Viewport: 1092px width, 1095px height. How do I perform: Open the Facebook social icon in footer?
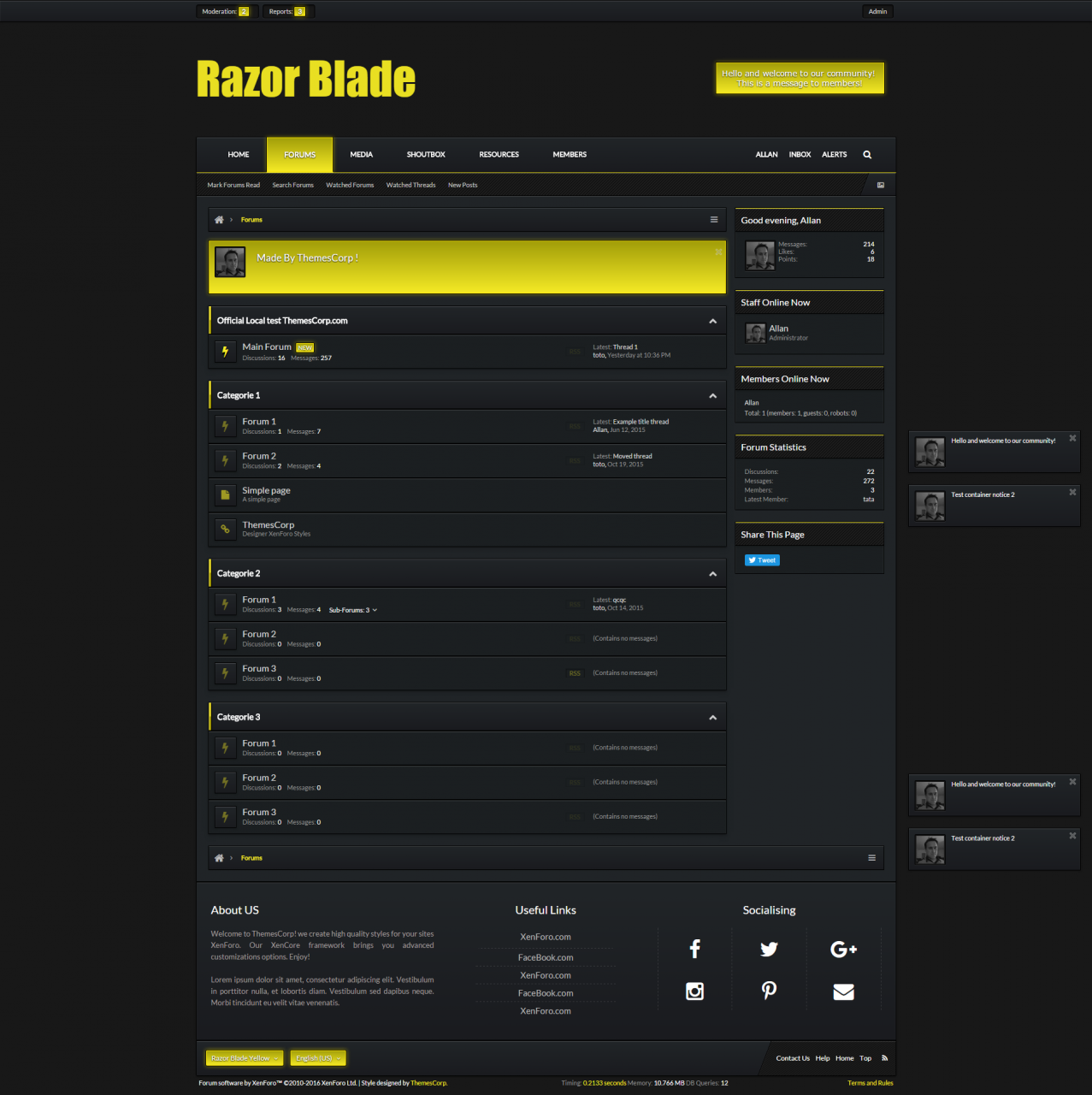[x=694, y=949]
